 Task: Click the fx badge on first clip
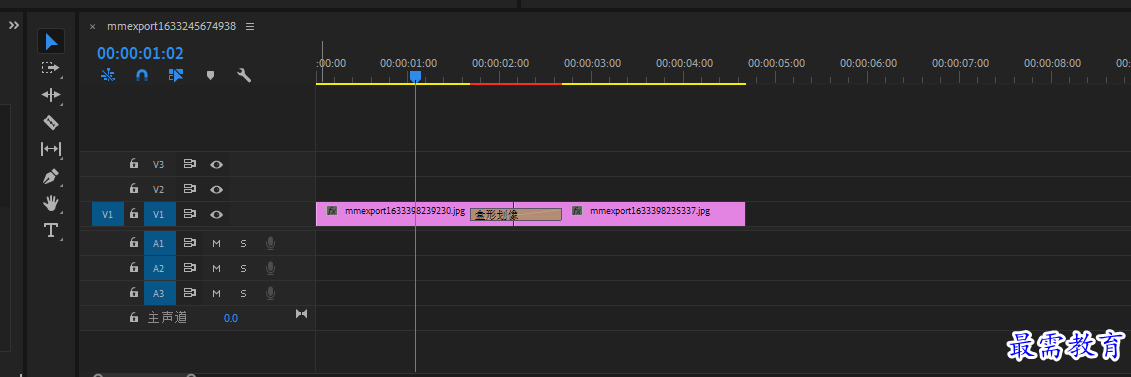(x=333, y=210)
